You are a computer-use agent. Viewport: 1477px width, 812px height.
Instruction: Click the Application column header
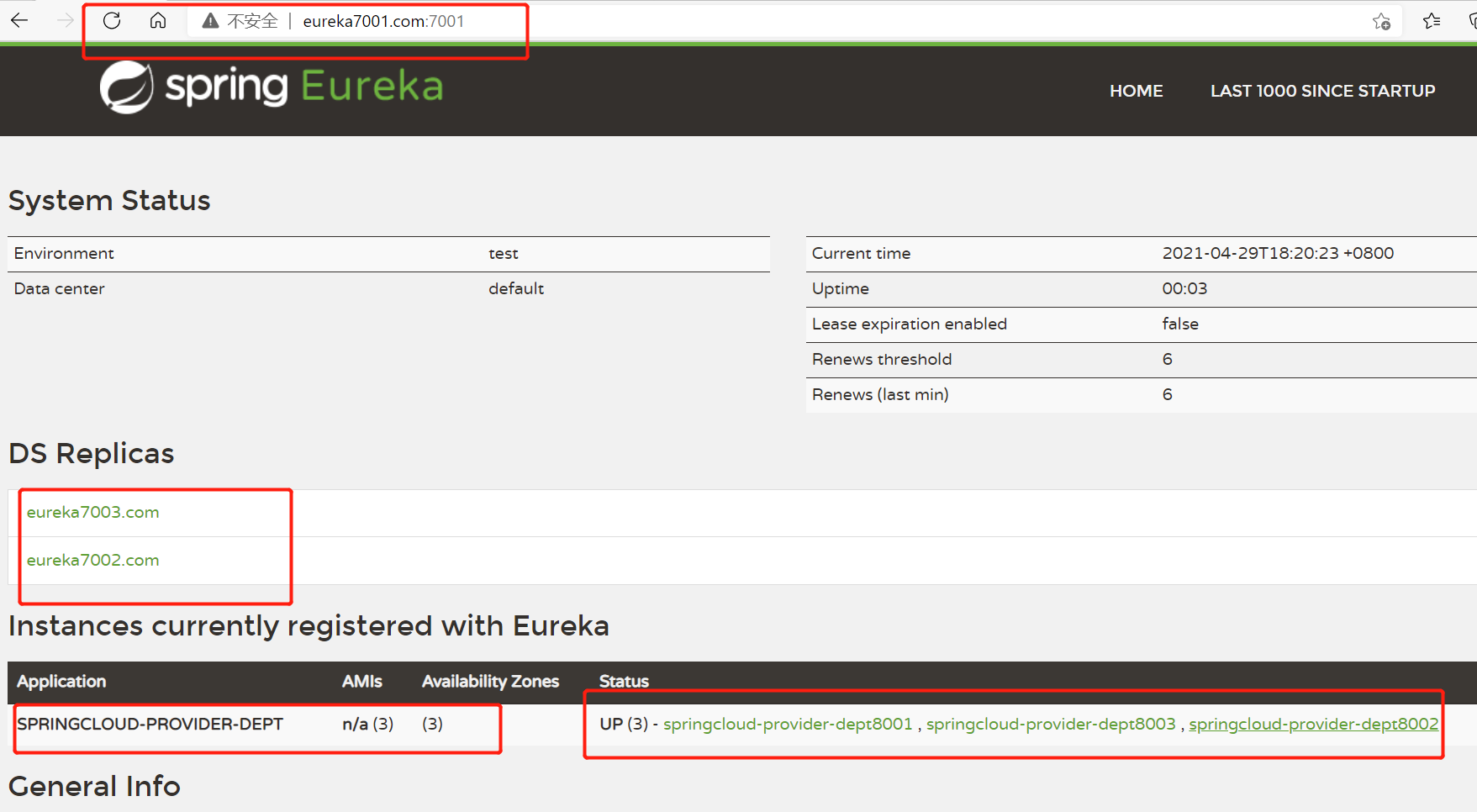61,681
